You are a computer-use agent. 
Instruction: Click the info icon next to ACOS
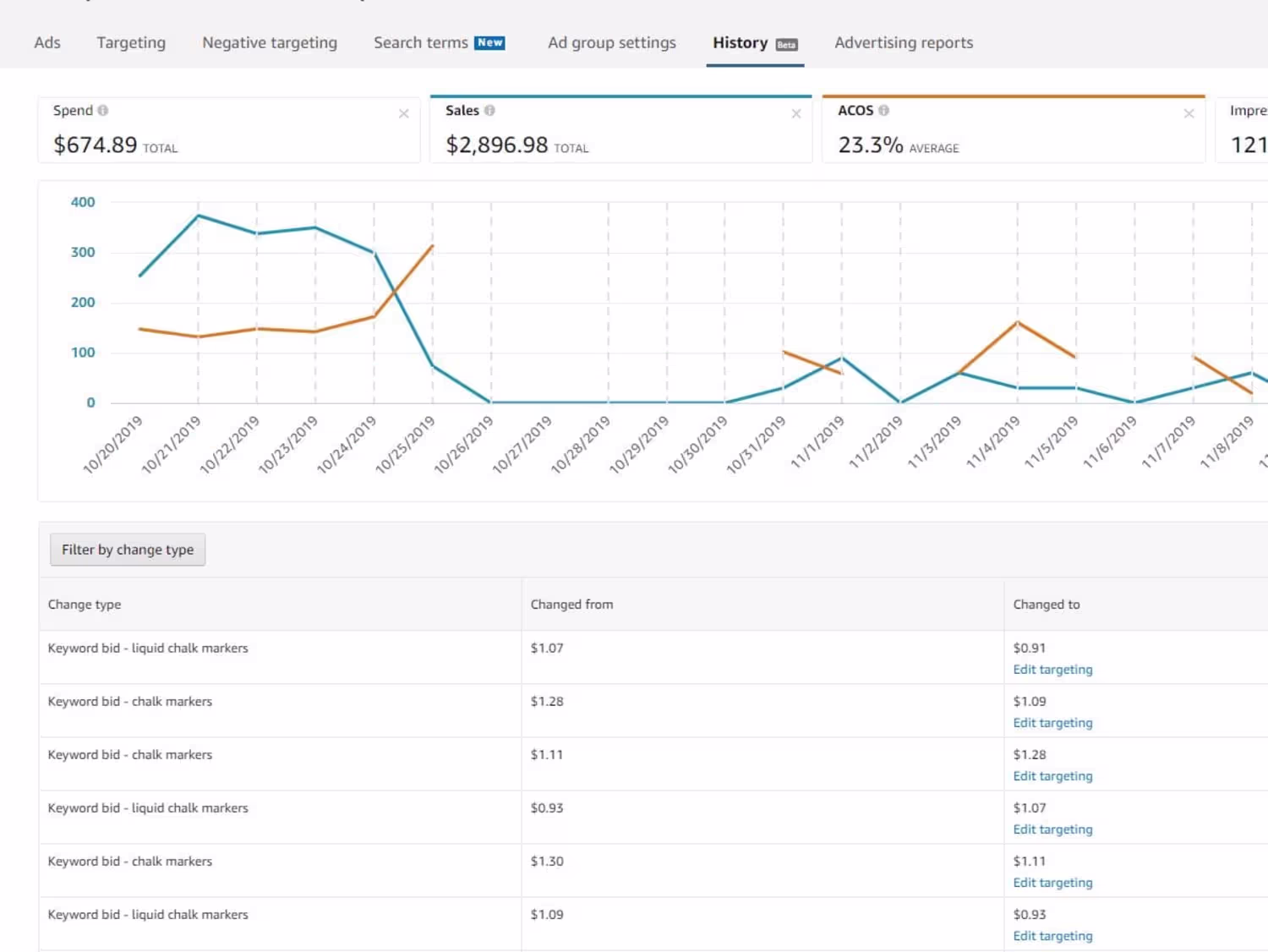pos(883,111)
